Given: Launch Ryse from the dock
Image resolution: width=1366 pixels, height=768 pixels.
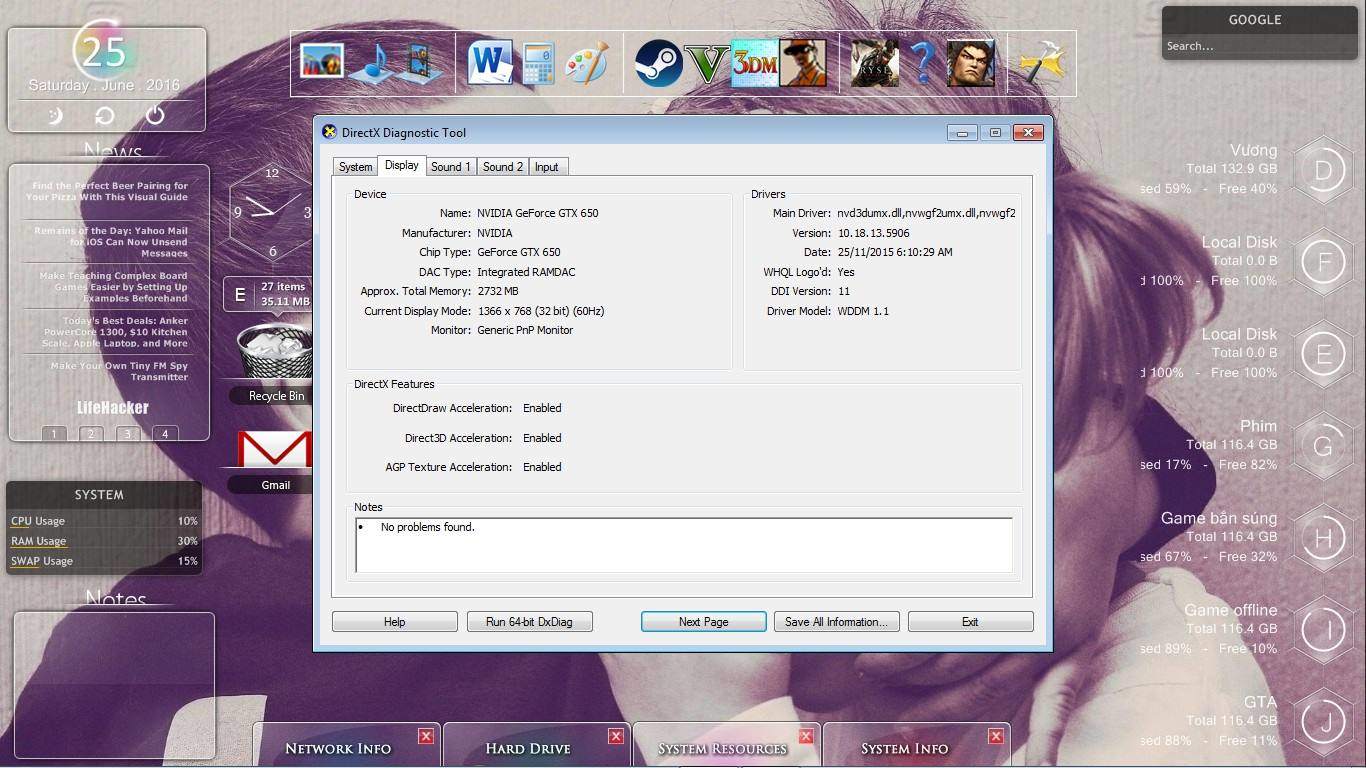Looking at the screenshot, I should [874, 63].
